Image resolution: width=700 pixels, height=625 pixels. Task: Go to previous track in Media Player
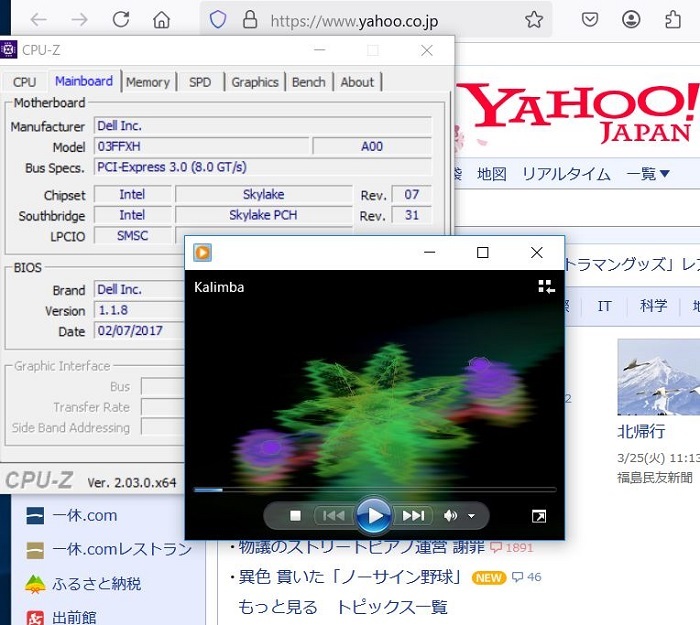pos(333,516)
